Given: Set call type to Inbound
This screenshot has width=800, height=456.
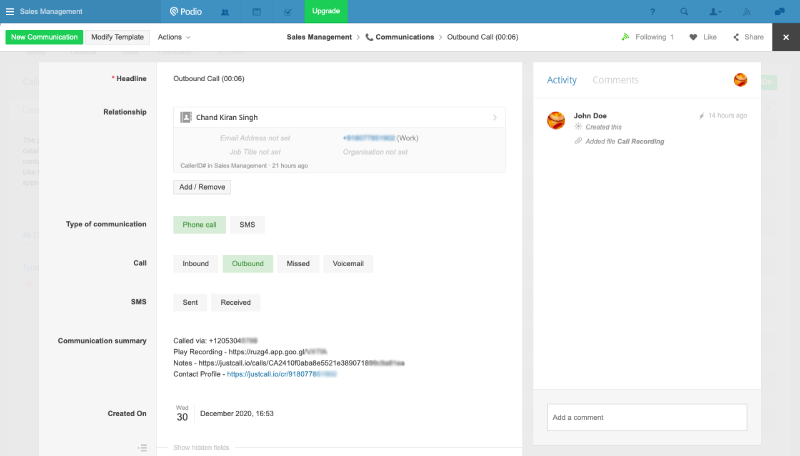Looking at the screenshot, I should [195, 264].
